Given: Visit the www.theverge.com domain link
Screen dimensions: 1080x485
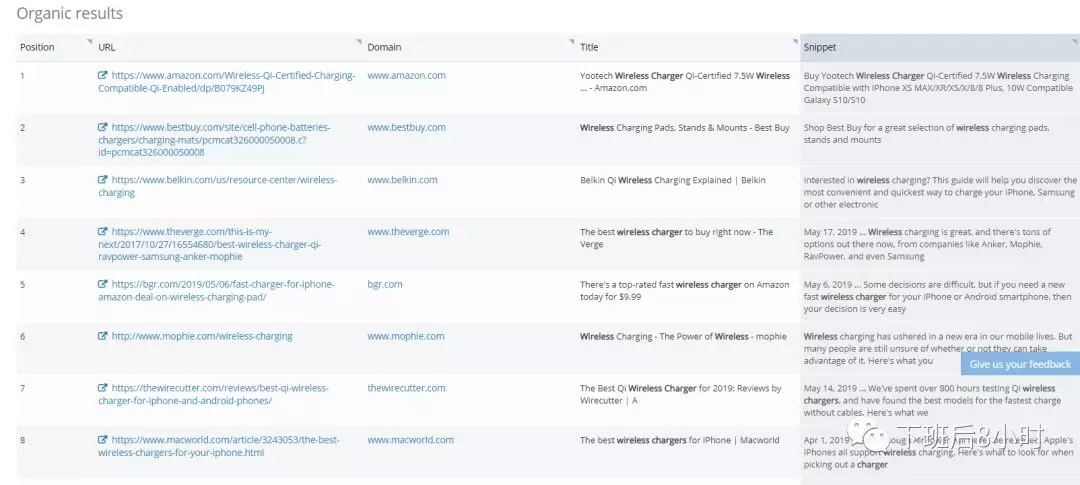Looking at the screenshot, I should (x=408, y=232).
